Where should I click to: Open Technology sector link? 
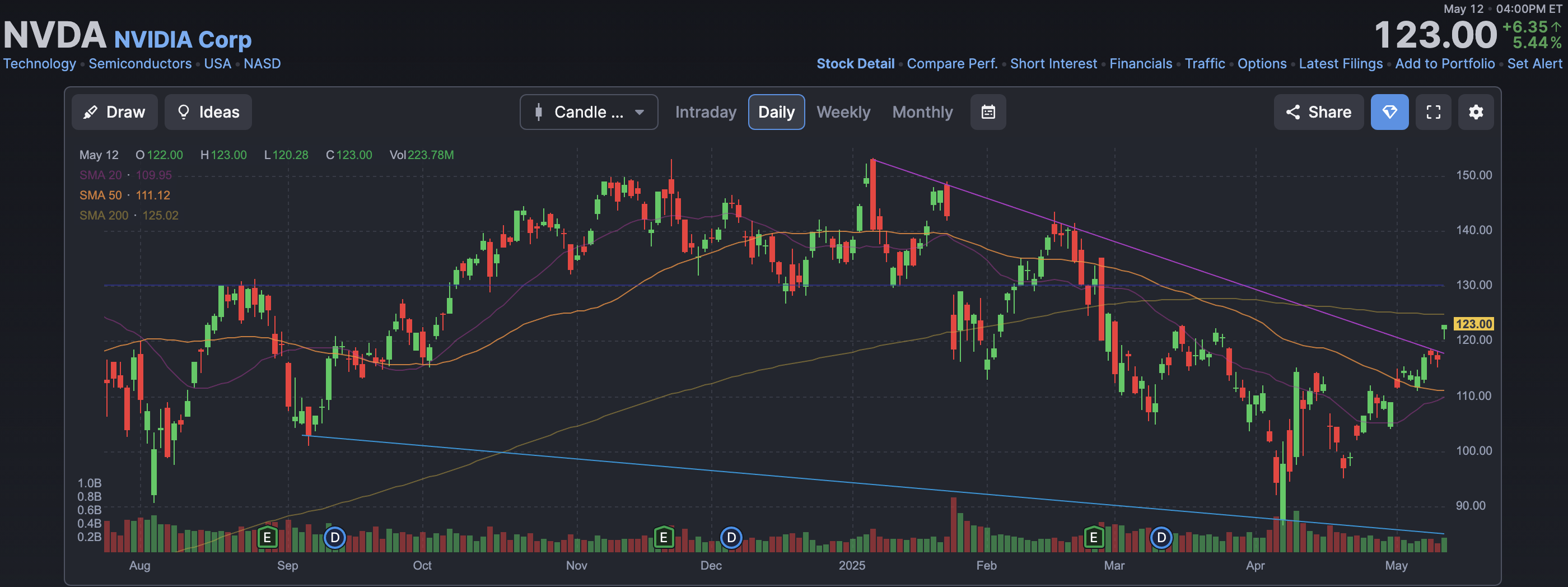(40, 63)
